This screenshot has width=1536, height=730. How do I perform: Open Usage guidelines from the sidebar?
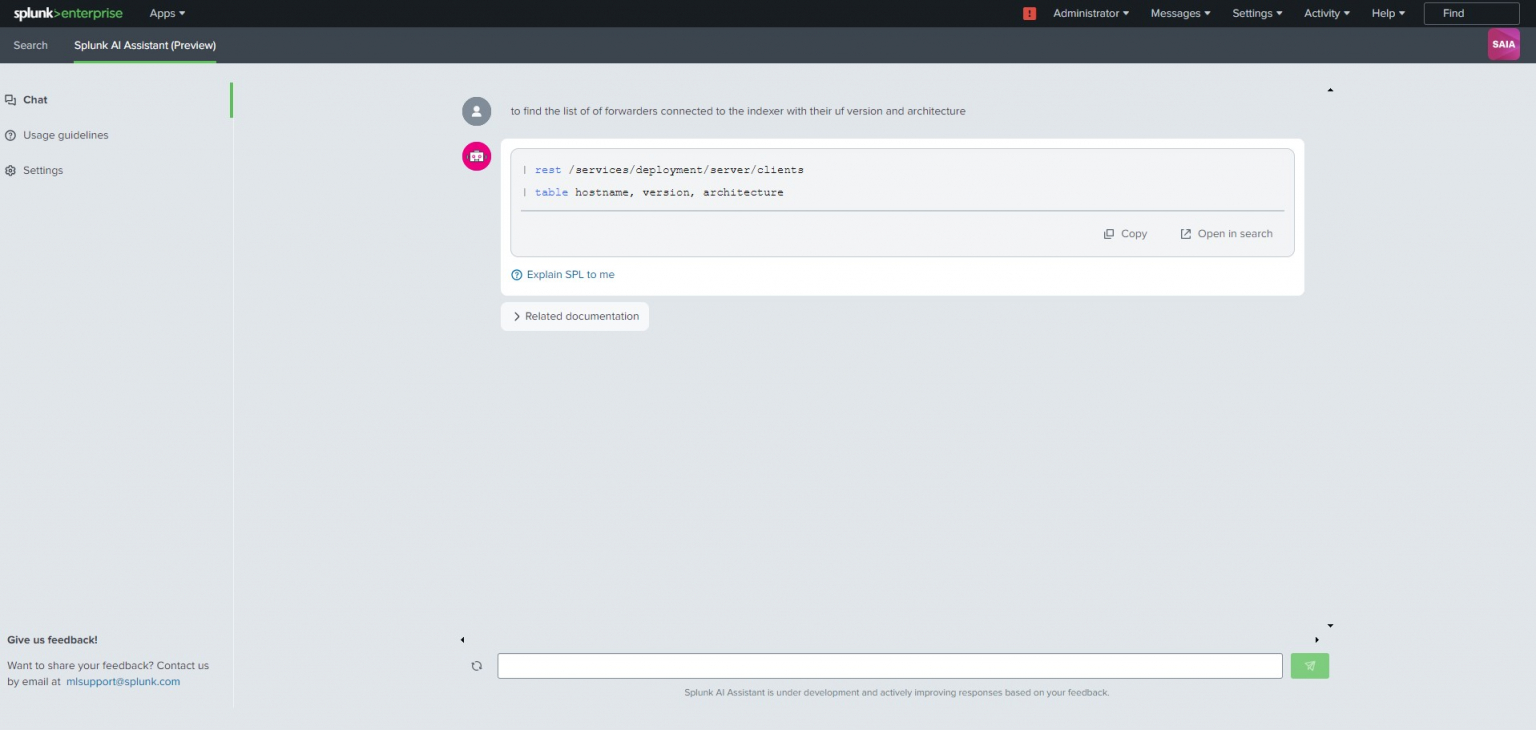click(65, 135)
